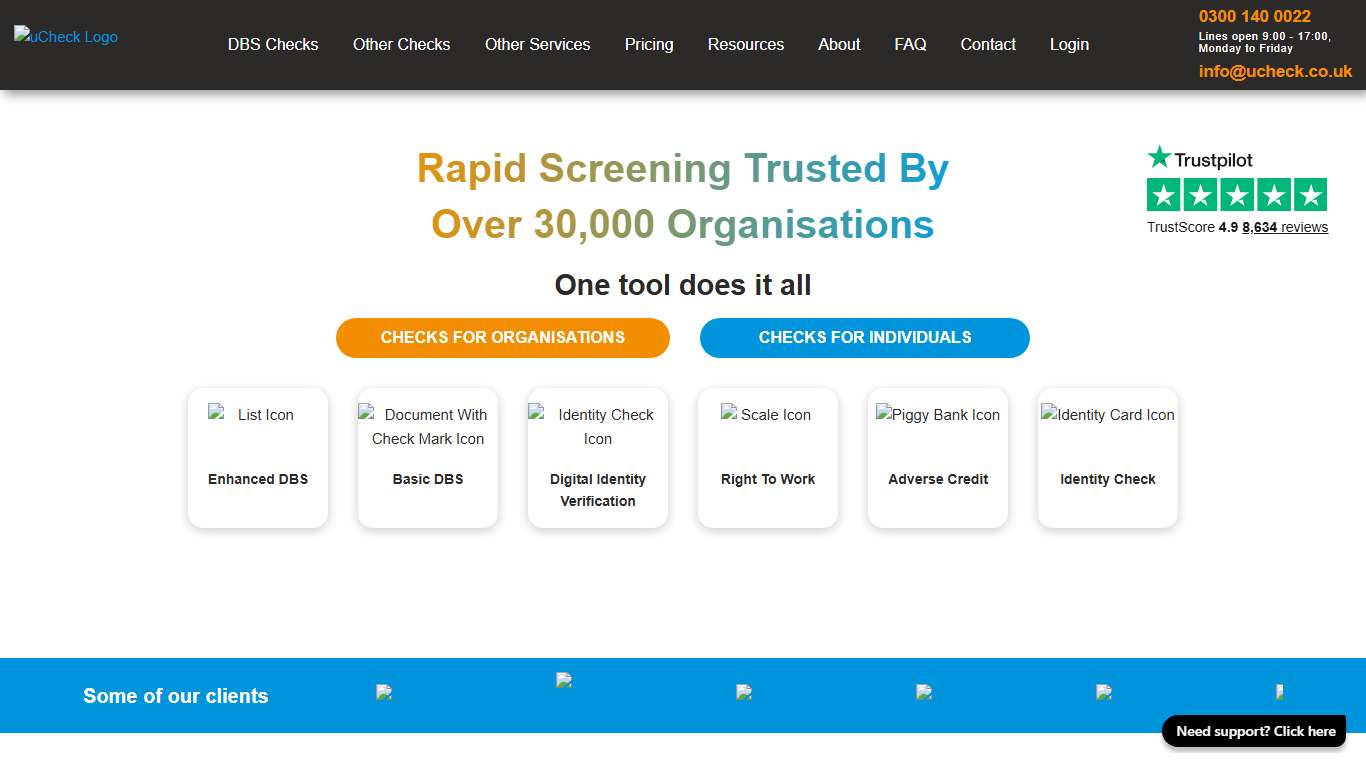Switch to Checks For Organisations
This screenshot has height=768, width=1366.
[x=502, y=337]
